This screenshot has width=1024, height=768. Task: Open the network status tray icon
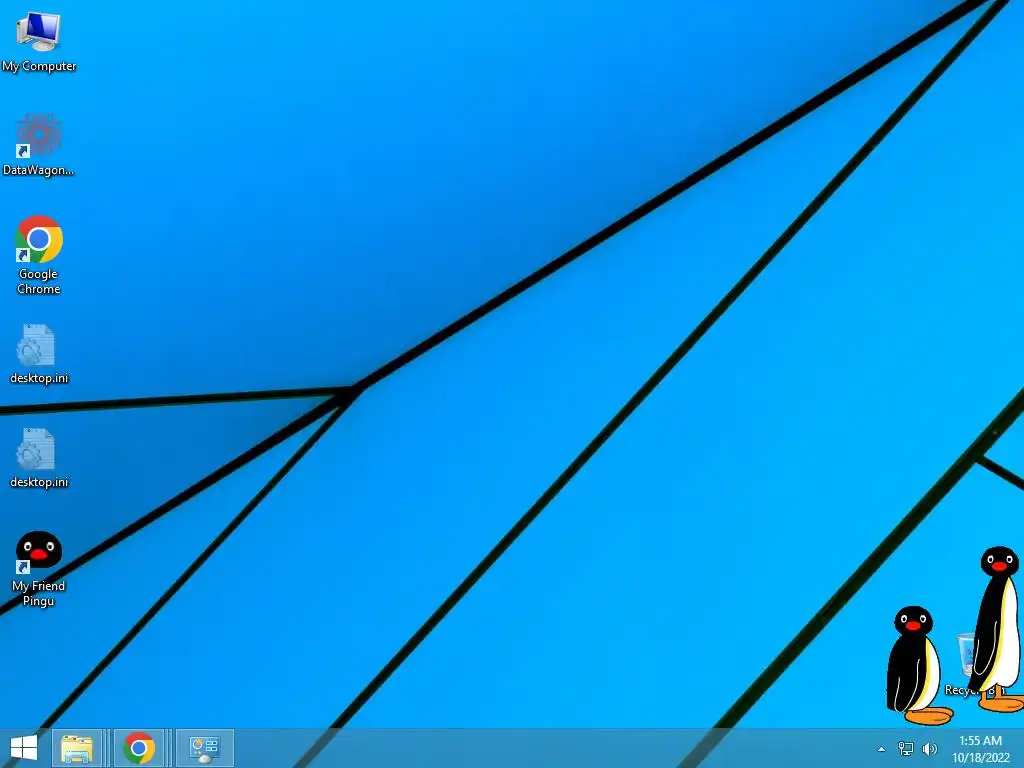click(x=906, y=749)
